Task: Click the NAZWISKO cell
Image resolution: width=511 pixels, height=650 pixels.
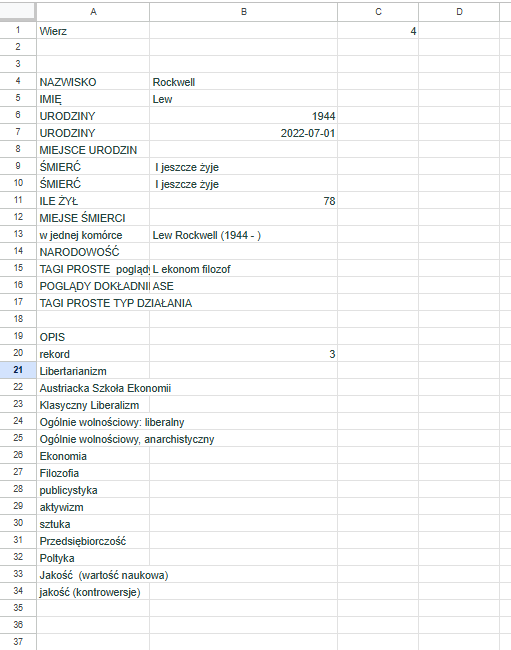Action: (x=93, y=82)
